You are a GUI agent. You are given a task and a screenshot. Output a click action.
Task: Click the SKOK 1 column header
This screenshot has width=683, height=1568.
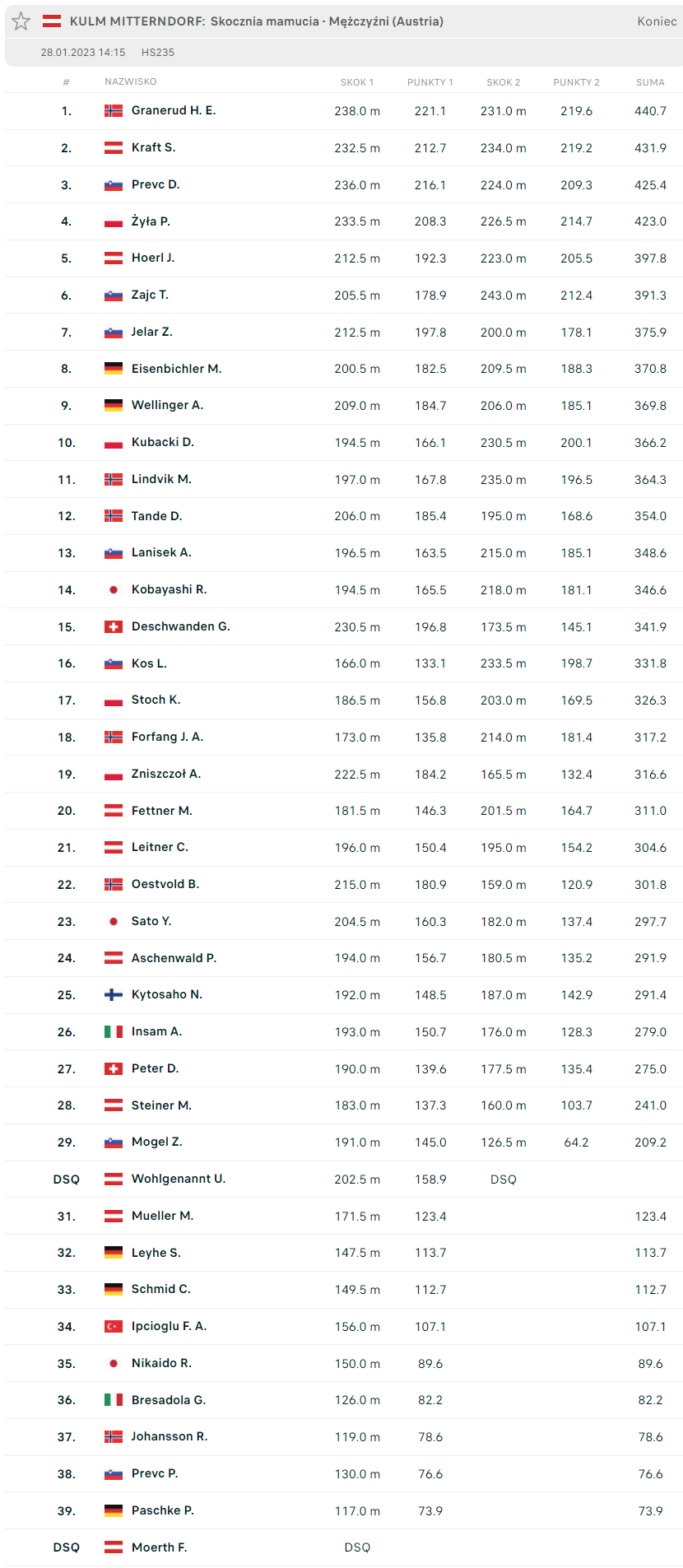click(x=357, y=82)
